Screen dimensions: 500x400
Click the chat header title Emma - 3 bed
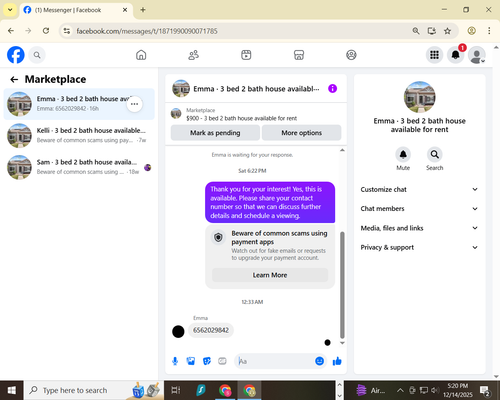pos(256,89)
